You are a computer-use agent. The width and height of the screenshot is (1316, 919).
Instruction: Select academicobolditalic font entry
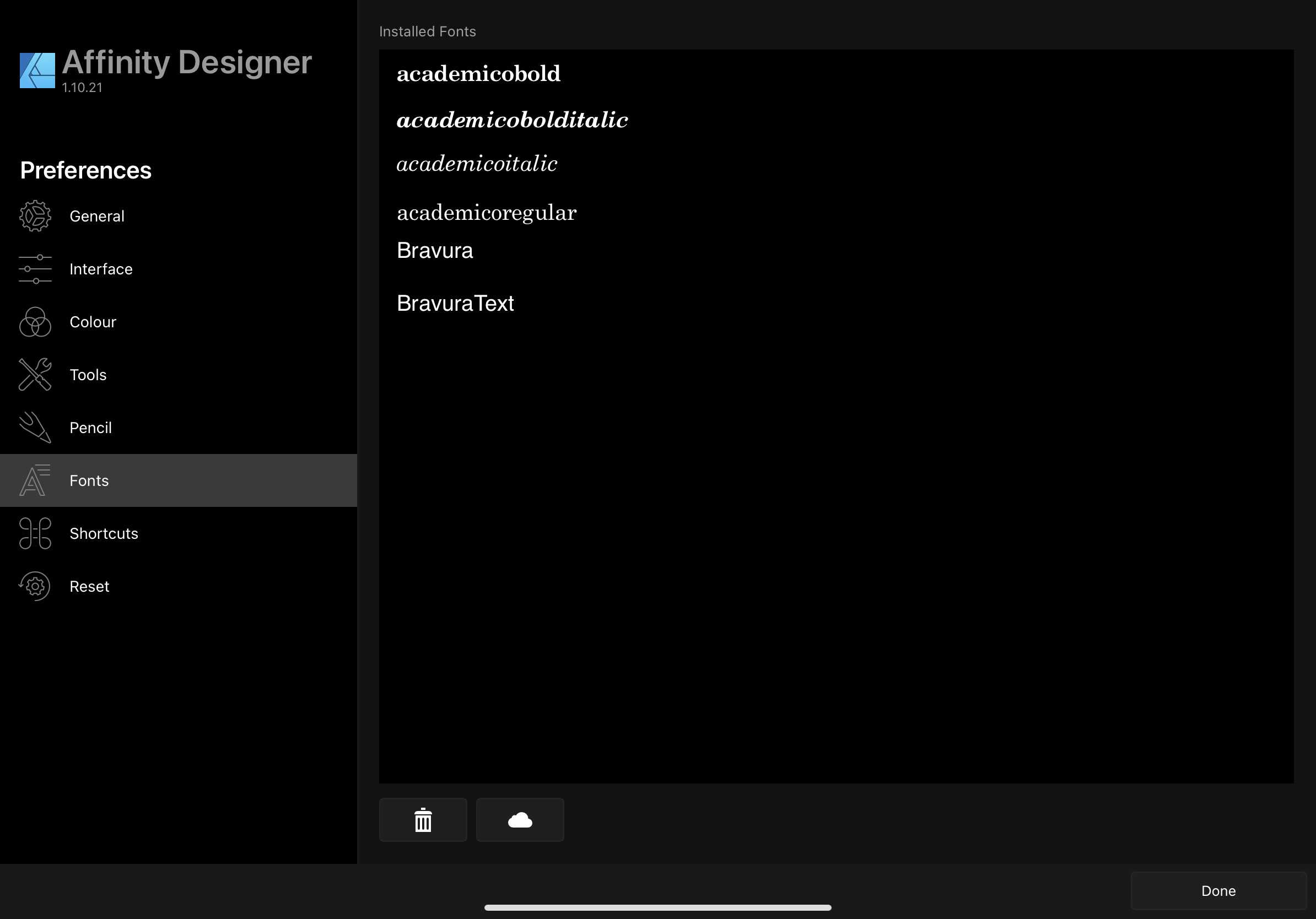[x=512, y=120]
